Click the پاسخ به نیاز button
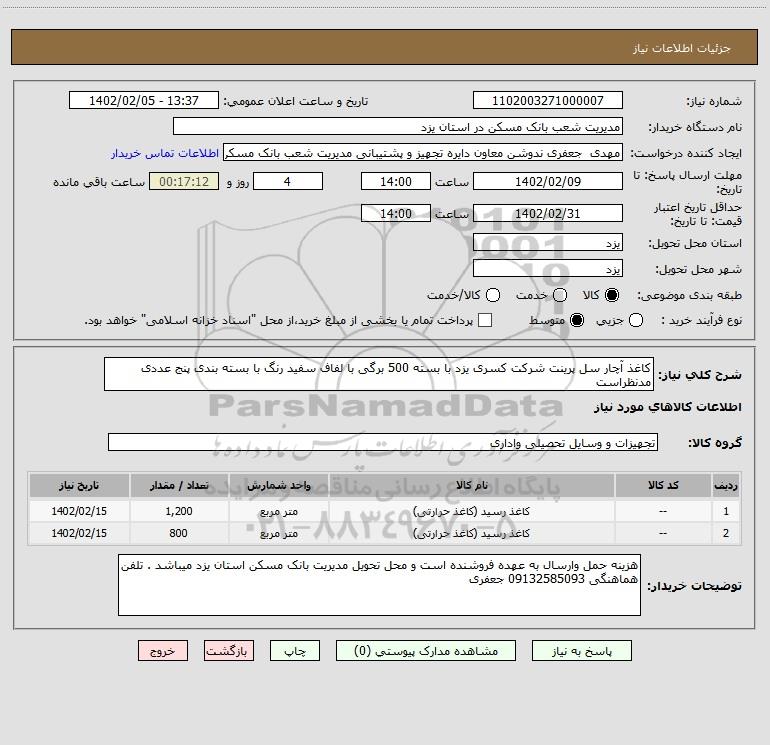Image resolution: width=770 pixels, height=745 pixels. (x=581, y=651)
